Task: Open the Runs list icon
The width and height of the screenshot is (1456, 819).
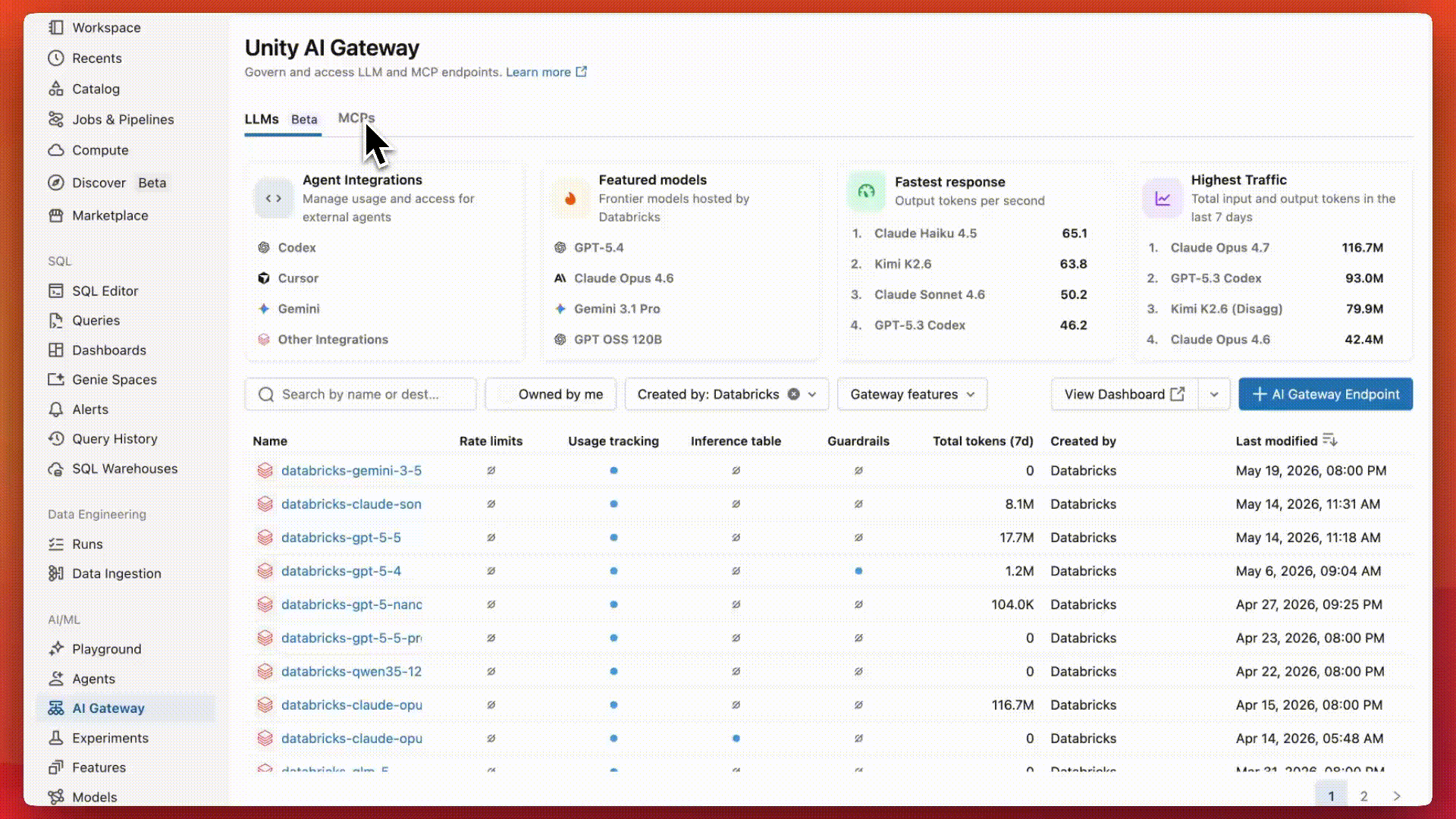Action: (55, 544)
